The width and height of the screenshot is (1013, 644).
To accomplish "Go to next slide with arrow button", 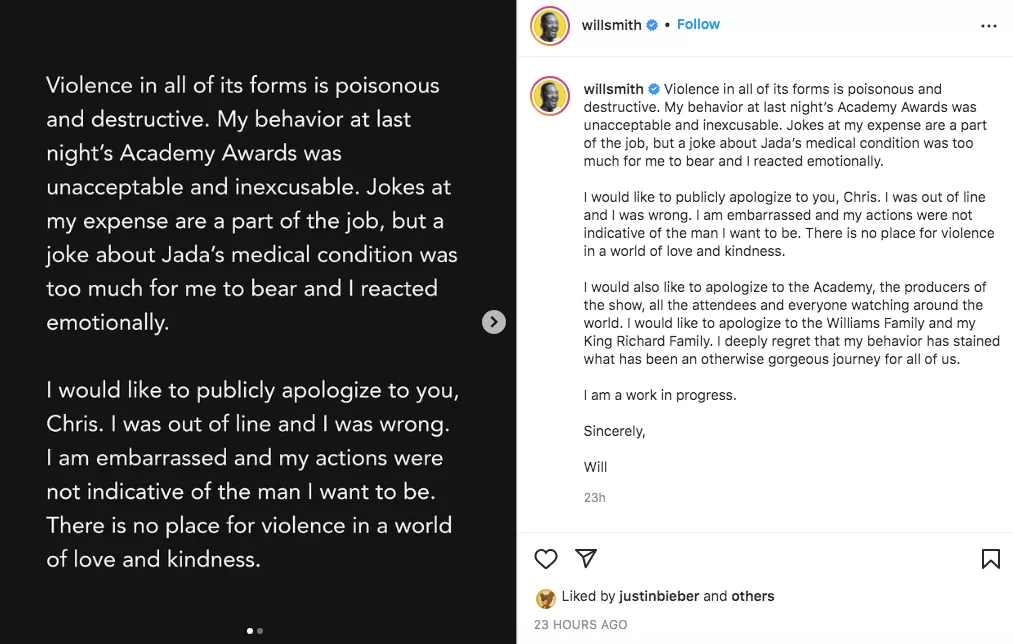I will click(x=494, y=322).
